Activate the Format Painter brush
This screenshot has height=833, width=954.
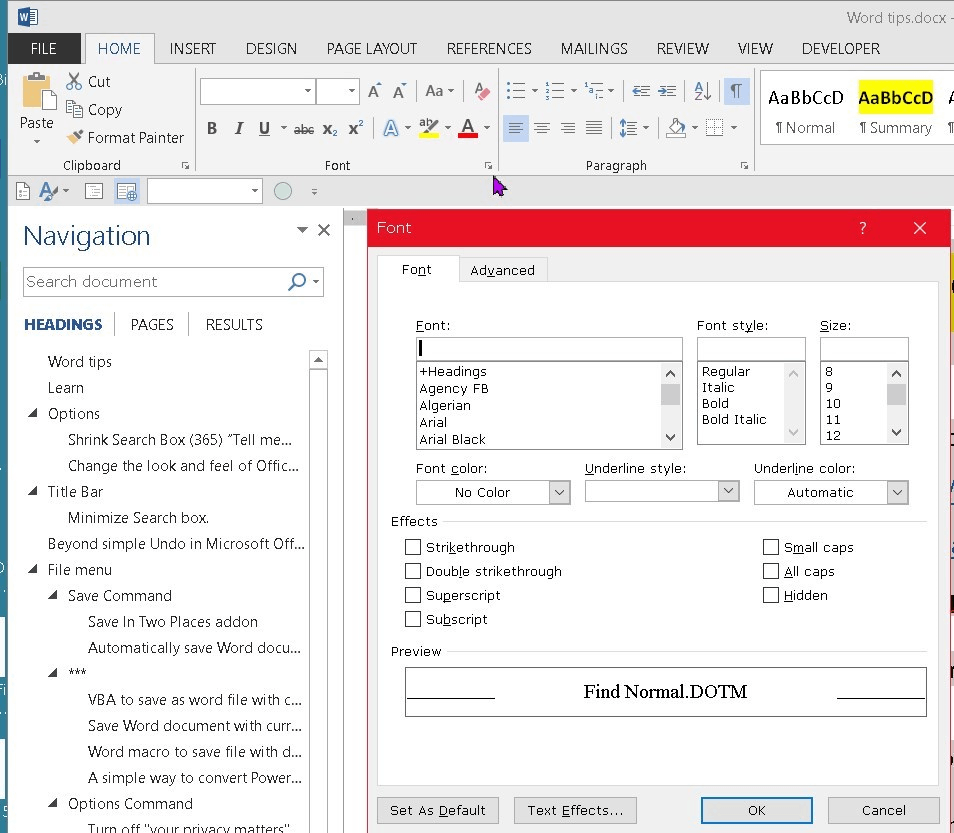(x=74, y=138)
